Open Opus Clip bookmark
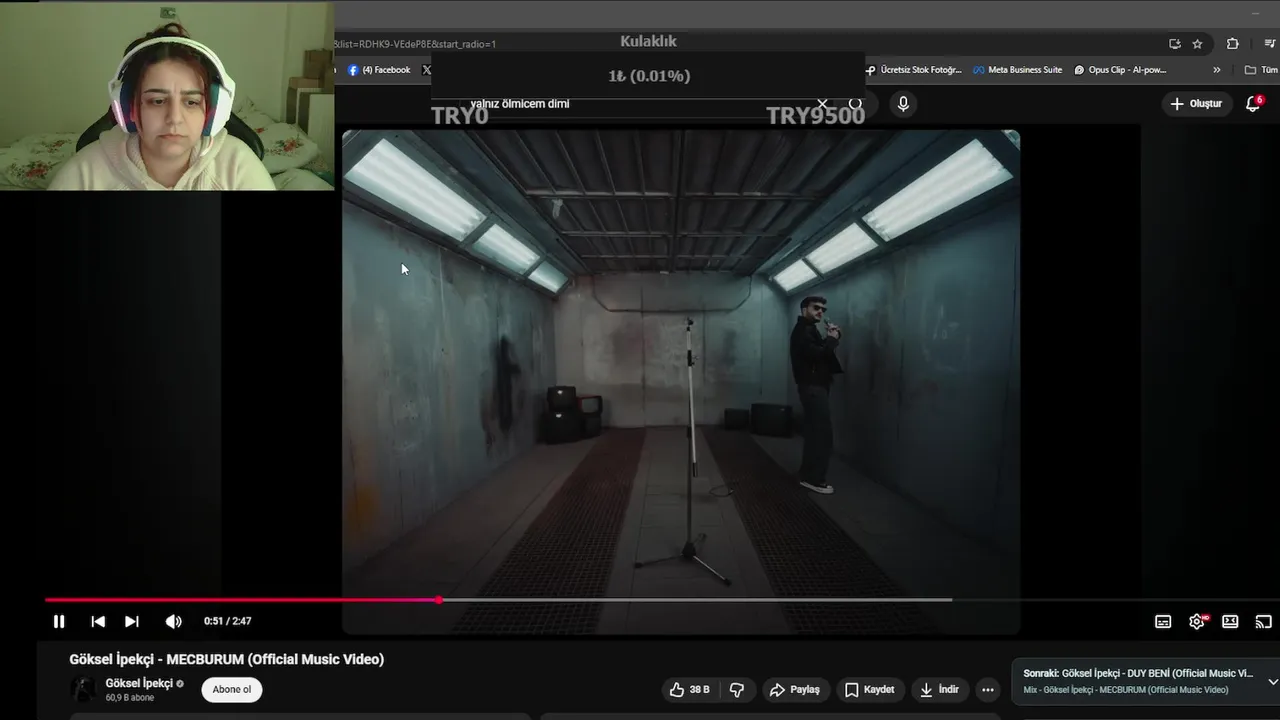 (1120, 70)
